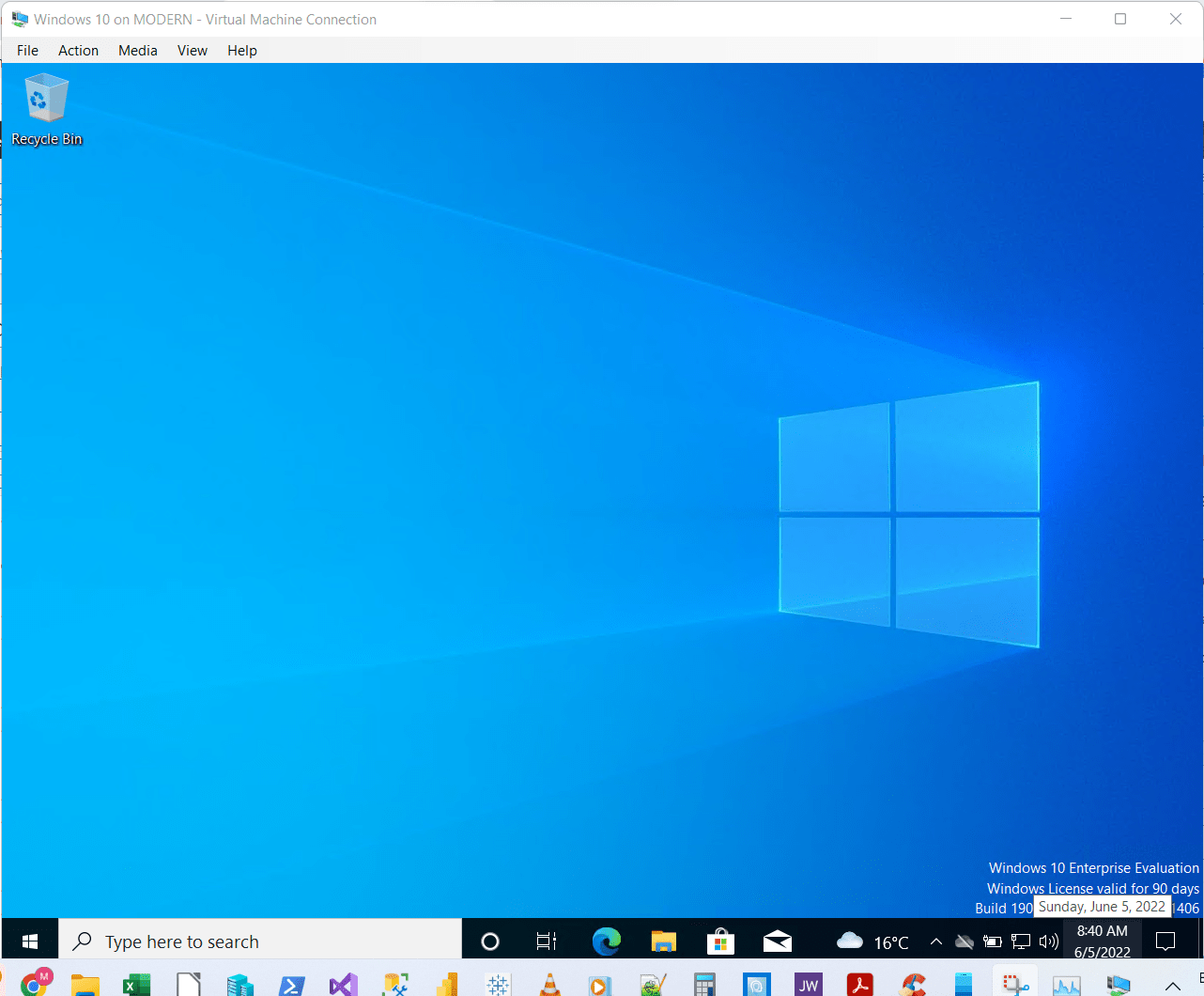The image size is (1204, 996).
Task: Check the battery status tray icon
Action: pos(993,941)
